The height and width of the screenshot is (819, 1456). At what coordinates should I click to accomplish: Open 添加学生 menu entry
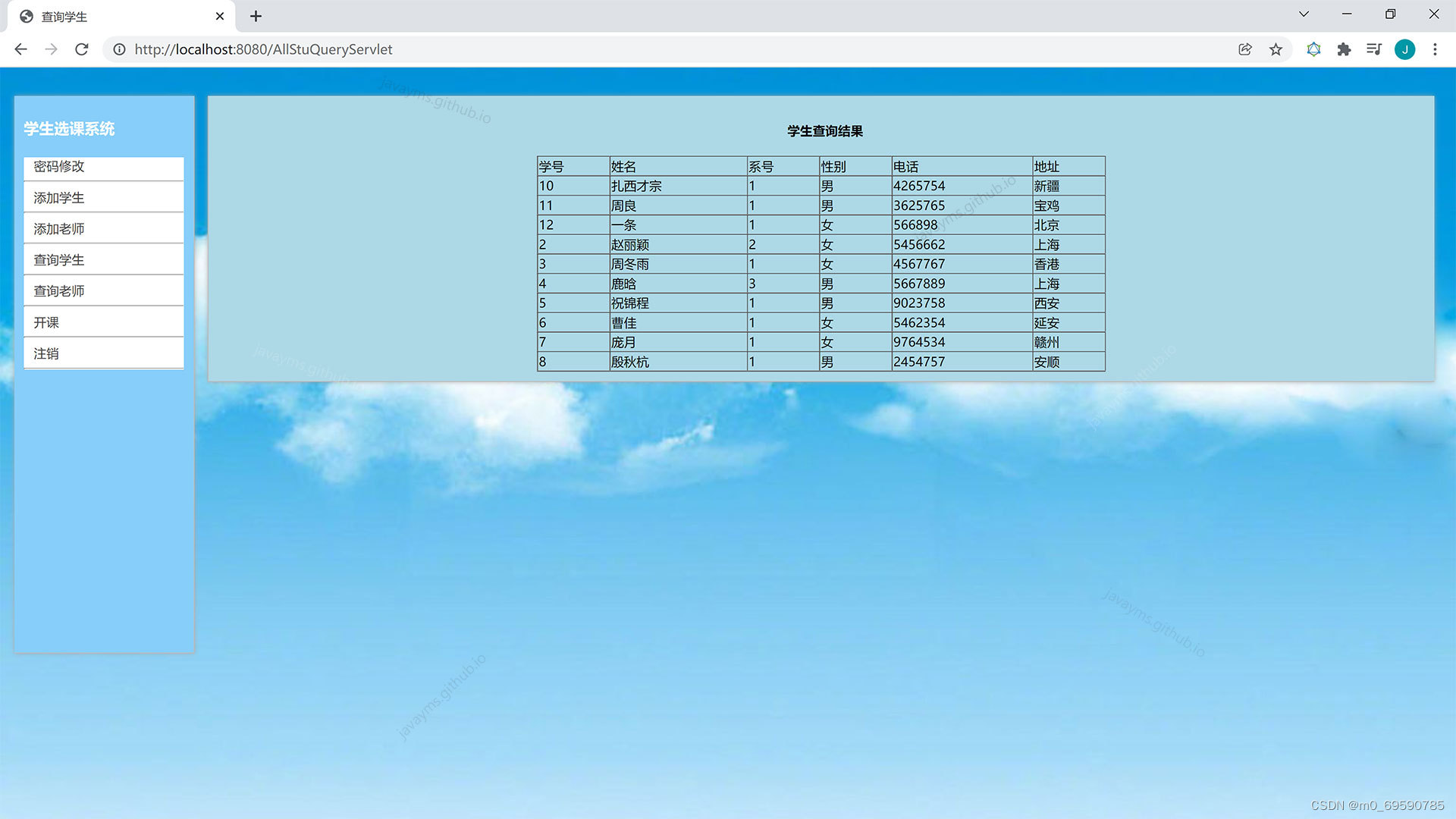click(x=59, y=198)
